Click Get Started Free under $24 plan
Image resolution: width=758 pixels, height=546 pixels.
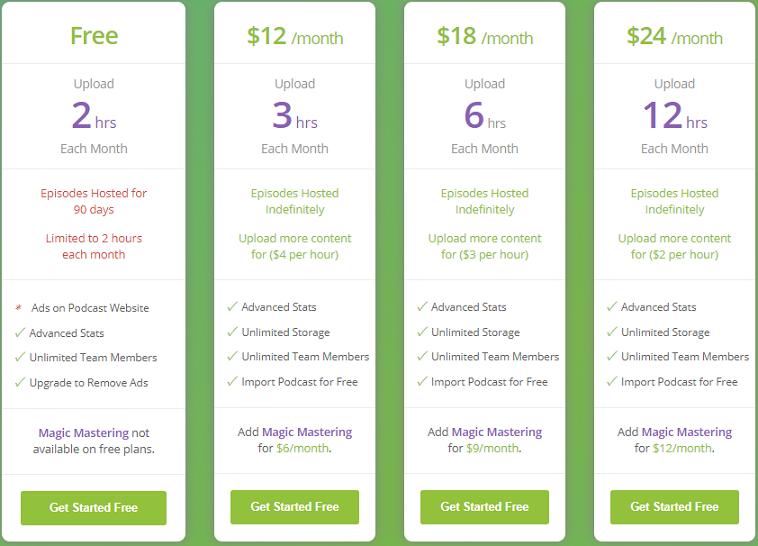pos(674,507)
